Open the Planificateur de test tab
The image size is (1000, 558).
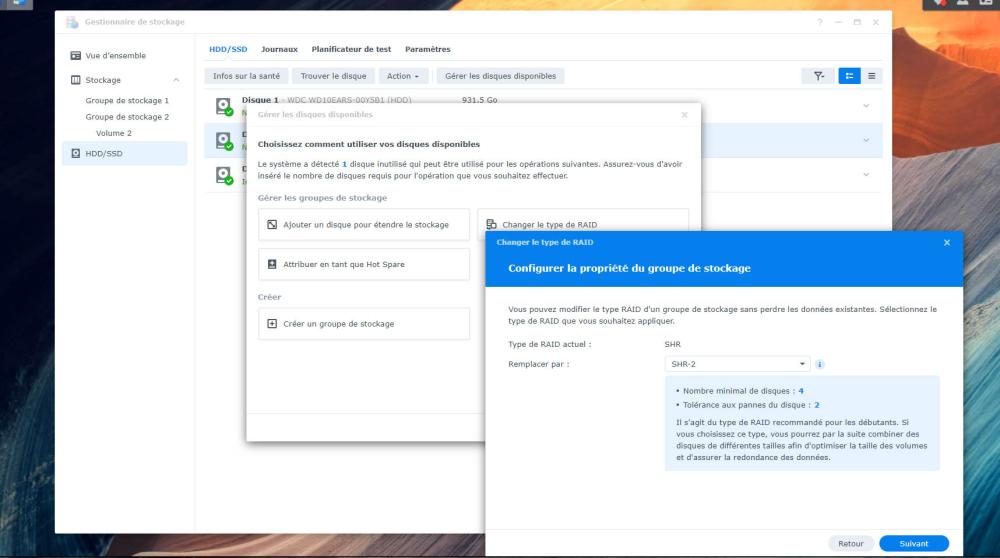(351, 49)
